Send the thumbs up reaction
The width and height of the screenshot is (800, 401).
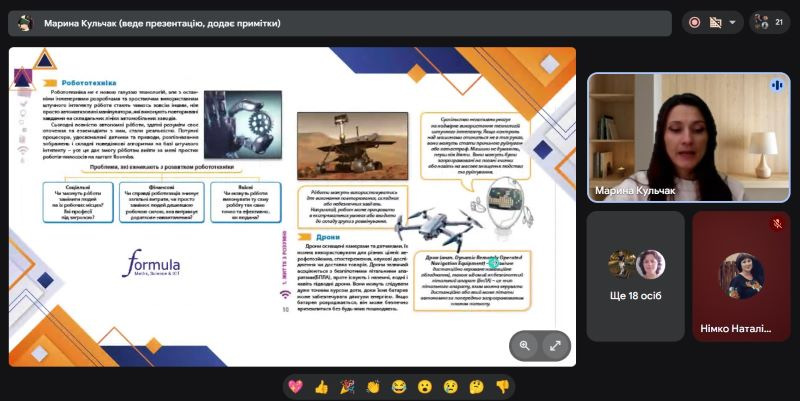point(321,386)
